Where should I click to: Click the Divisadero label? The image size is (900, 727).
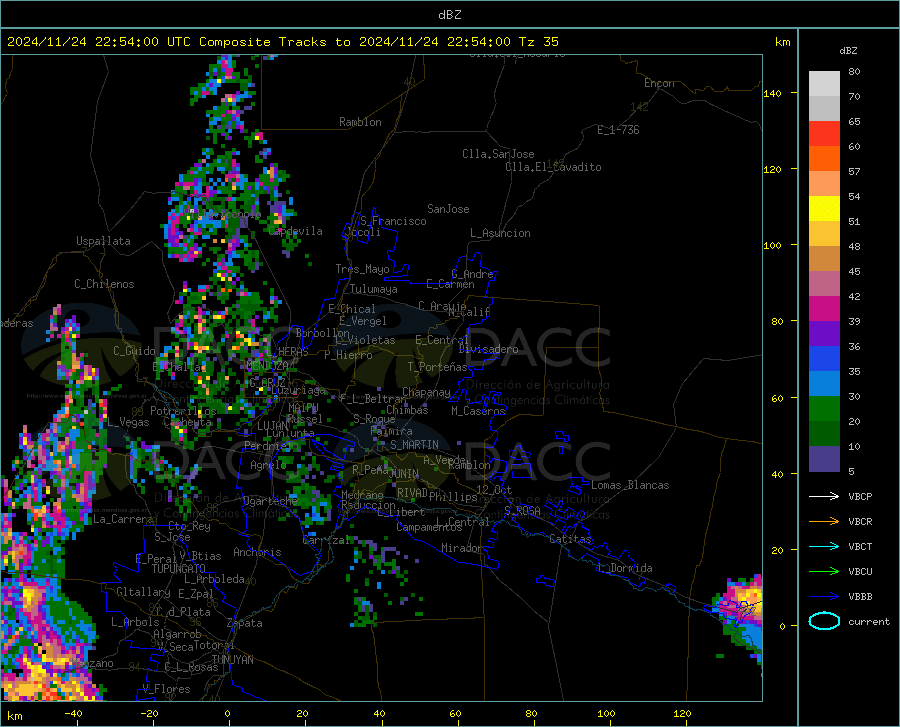488,349
